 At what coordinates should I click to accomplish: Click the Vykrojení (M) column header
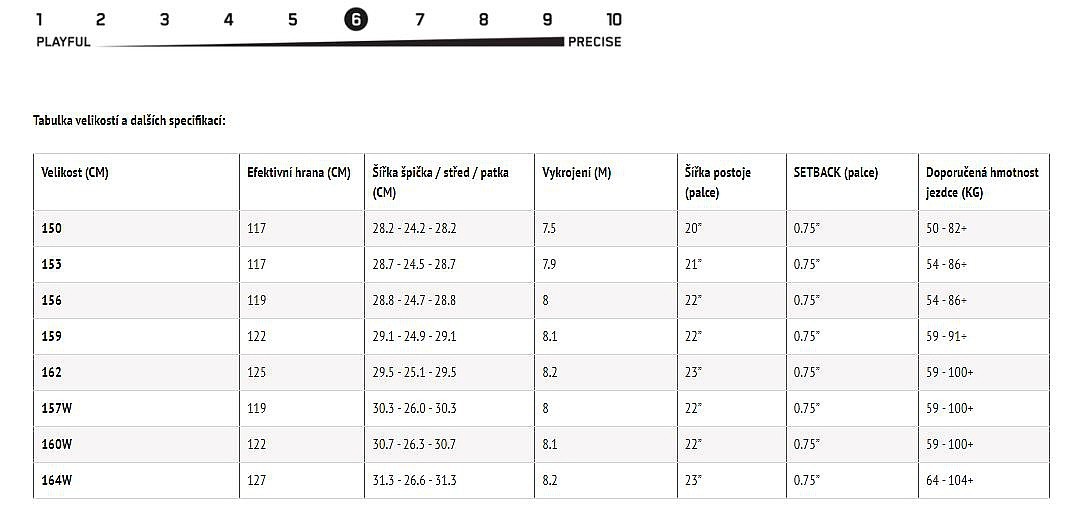pos(576,173)
